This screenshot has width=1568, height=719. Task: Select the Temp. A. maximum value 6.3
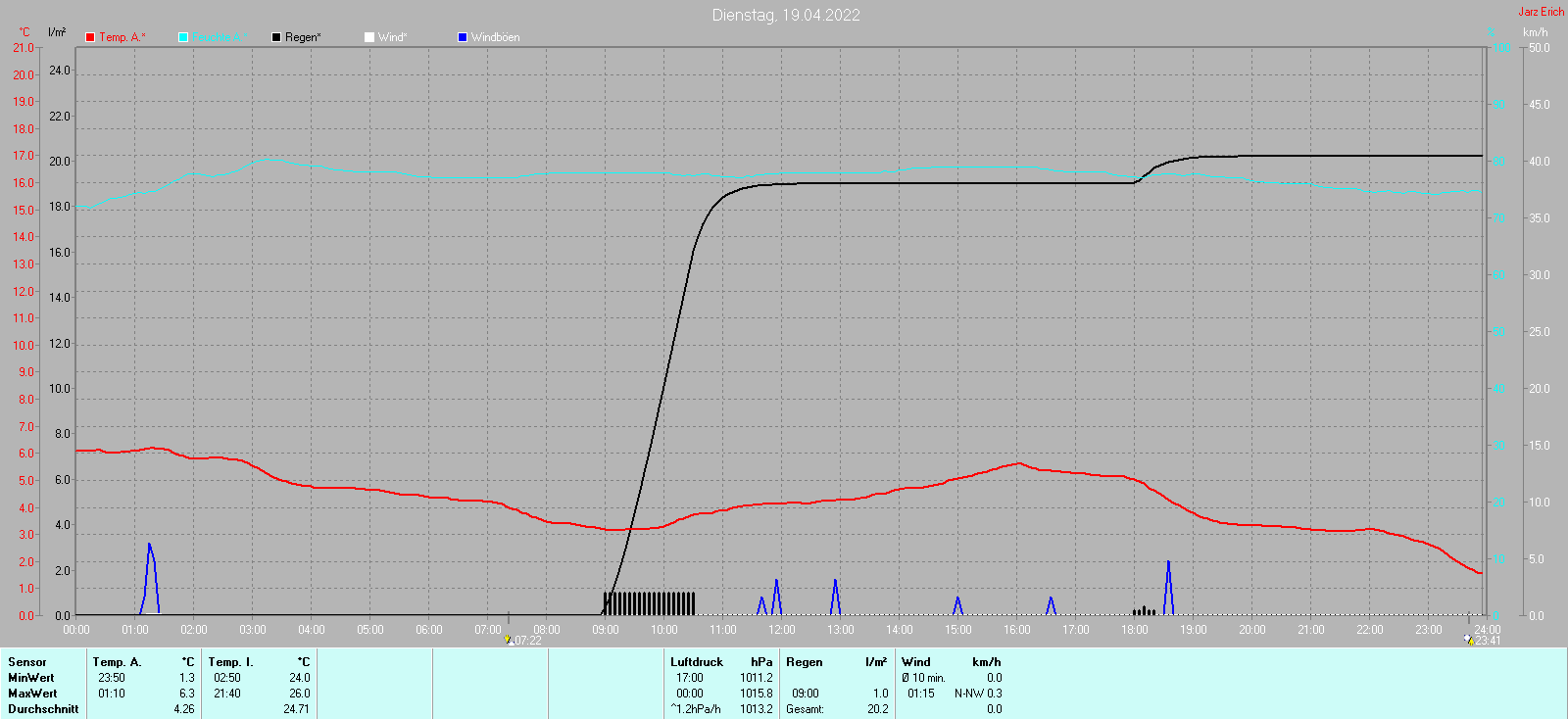click(187, 694)
